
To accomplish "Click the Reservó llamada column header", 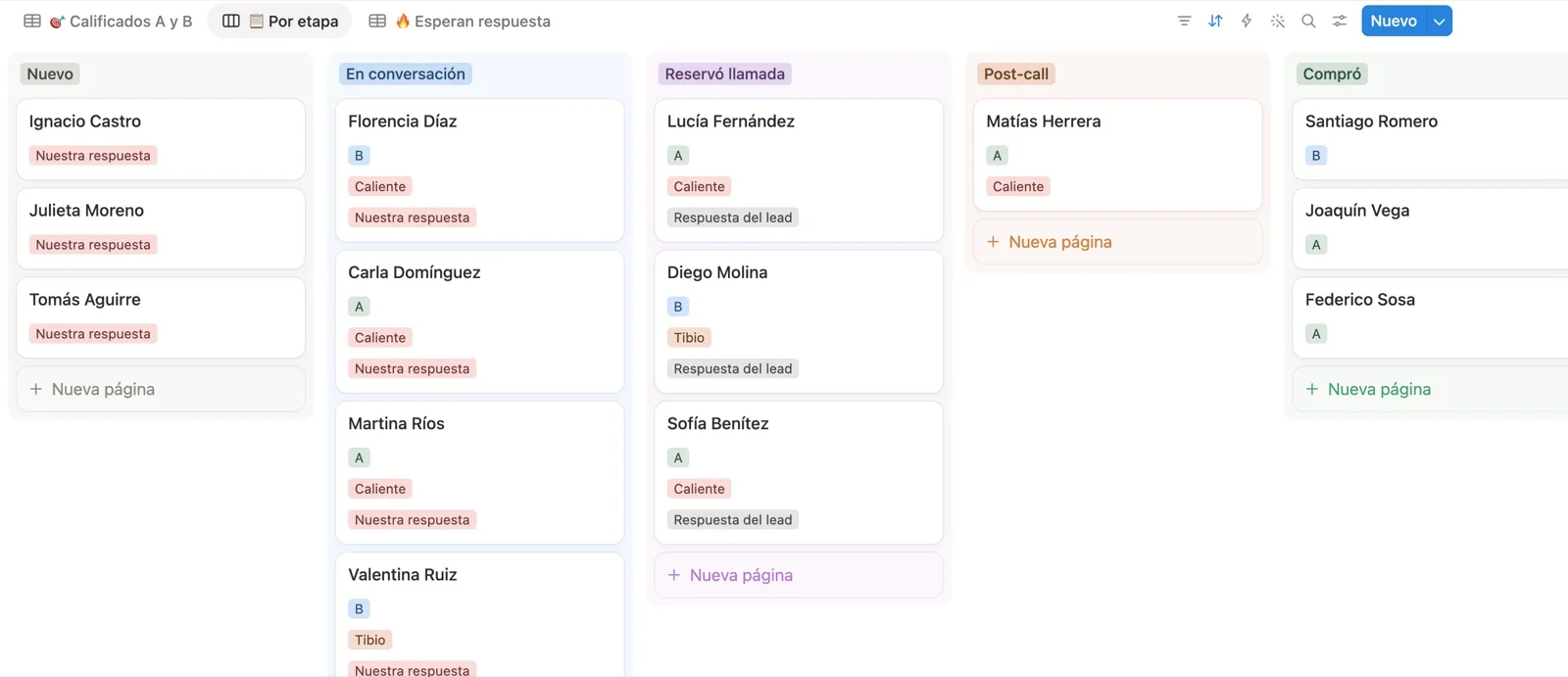I will click(x=725, y=73).
